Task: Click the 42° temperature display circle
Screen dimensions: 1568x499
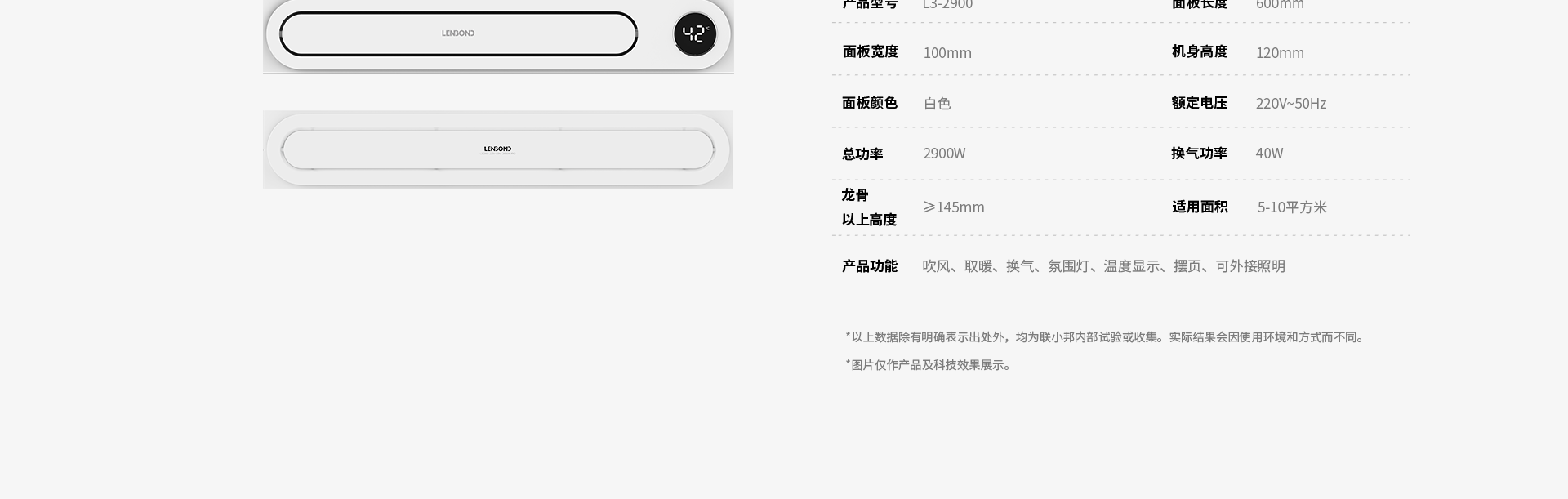Action: pos(695,34)
